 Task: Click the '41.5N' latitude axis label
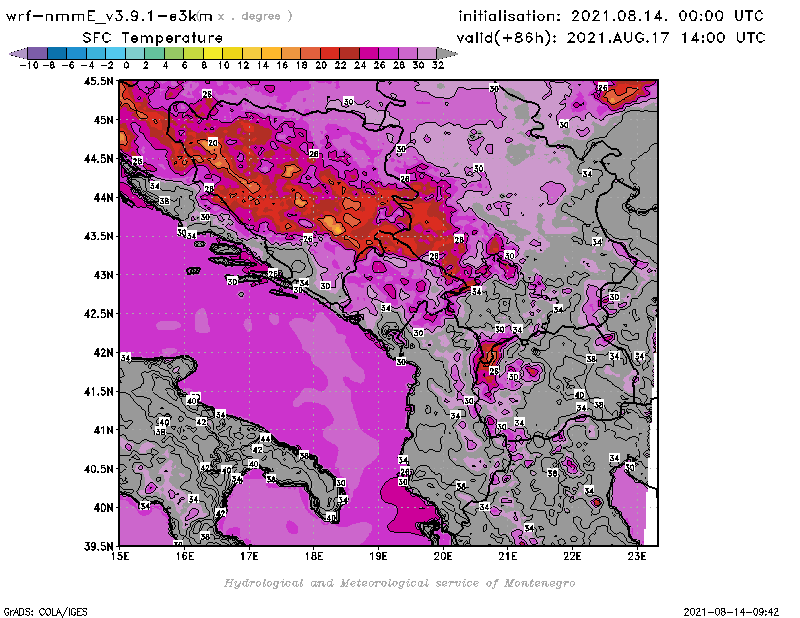pyautogui.click(x=99, y=391)
